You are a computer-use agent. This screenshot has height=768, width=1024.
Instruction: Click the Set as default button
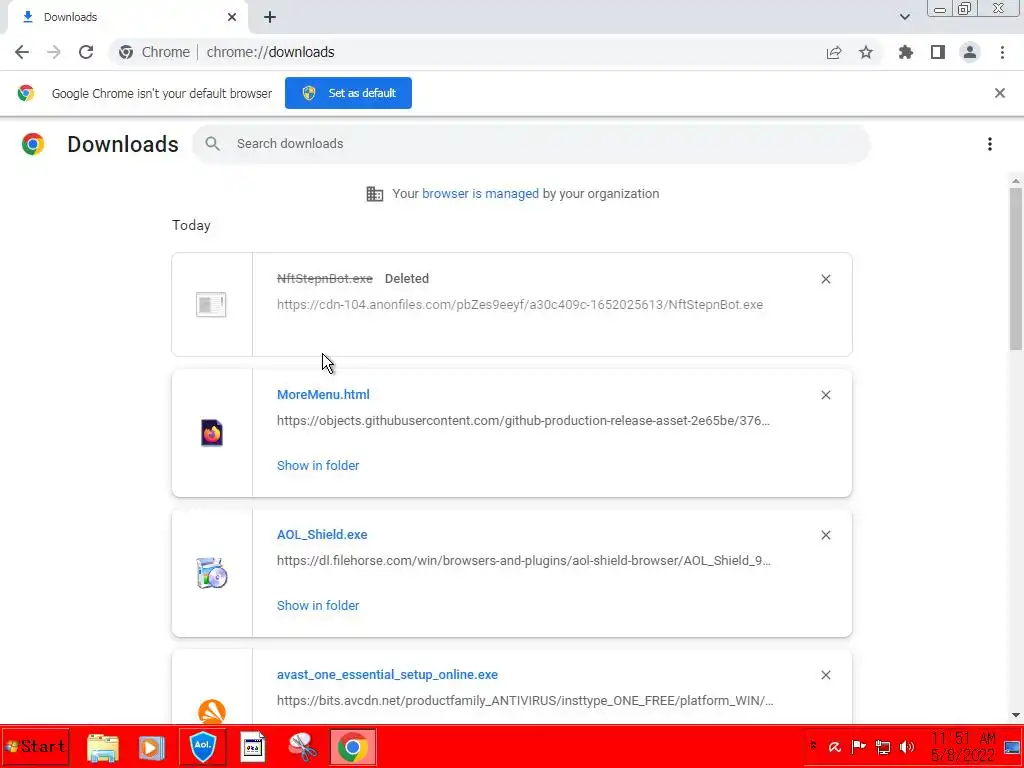[348, 93]
